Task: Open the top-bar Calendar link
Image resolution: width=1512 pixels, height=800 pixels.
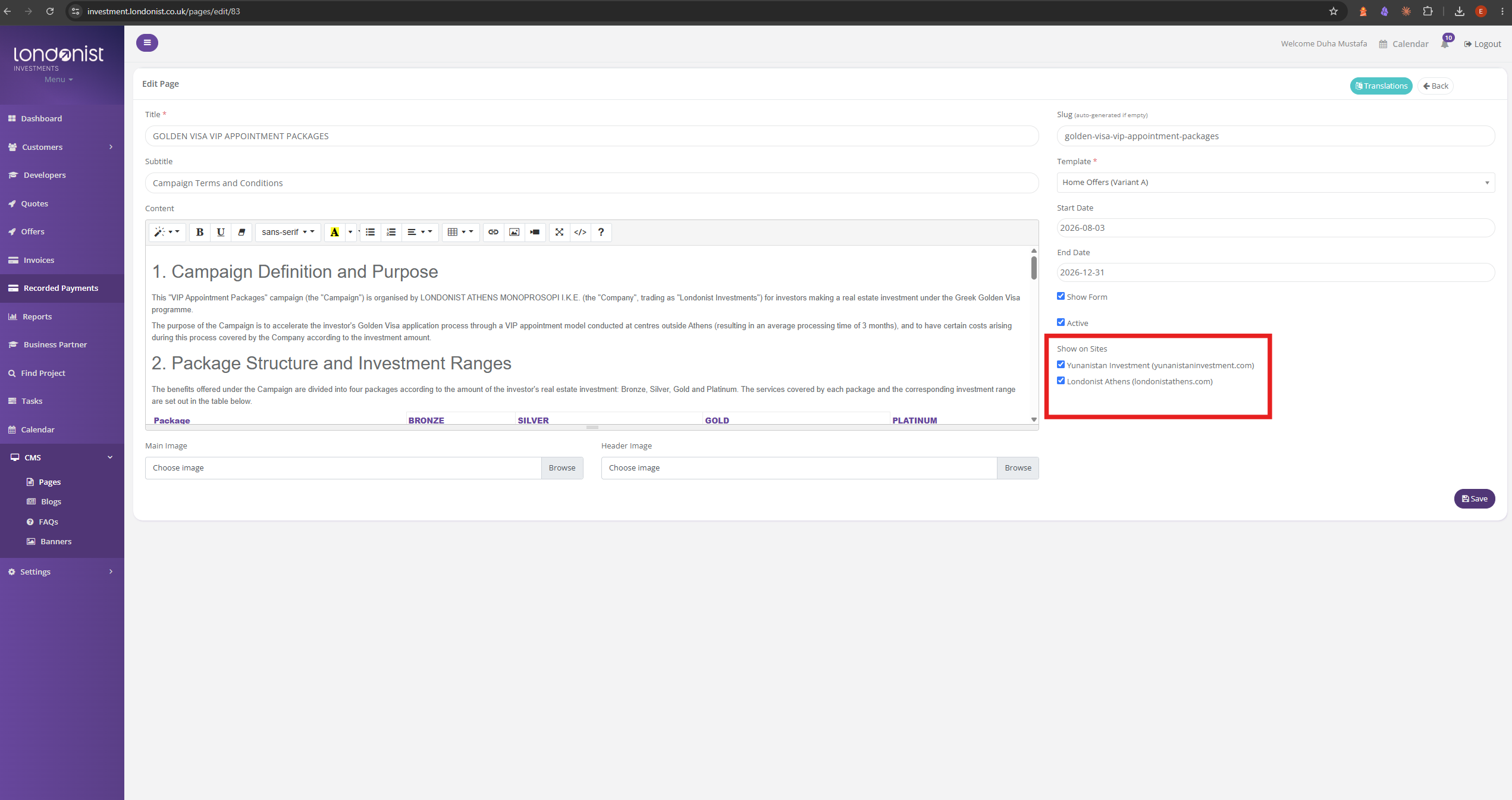Action: click(1404, 44)
